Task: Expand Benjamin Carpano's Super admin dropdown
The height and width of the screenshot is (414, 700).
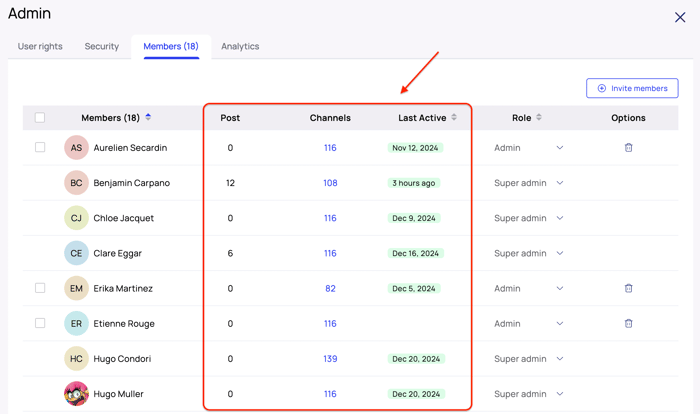Action: [559, 183]
